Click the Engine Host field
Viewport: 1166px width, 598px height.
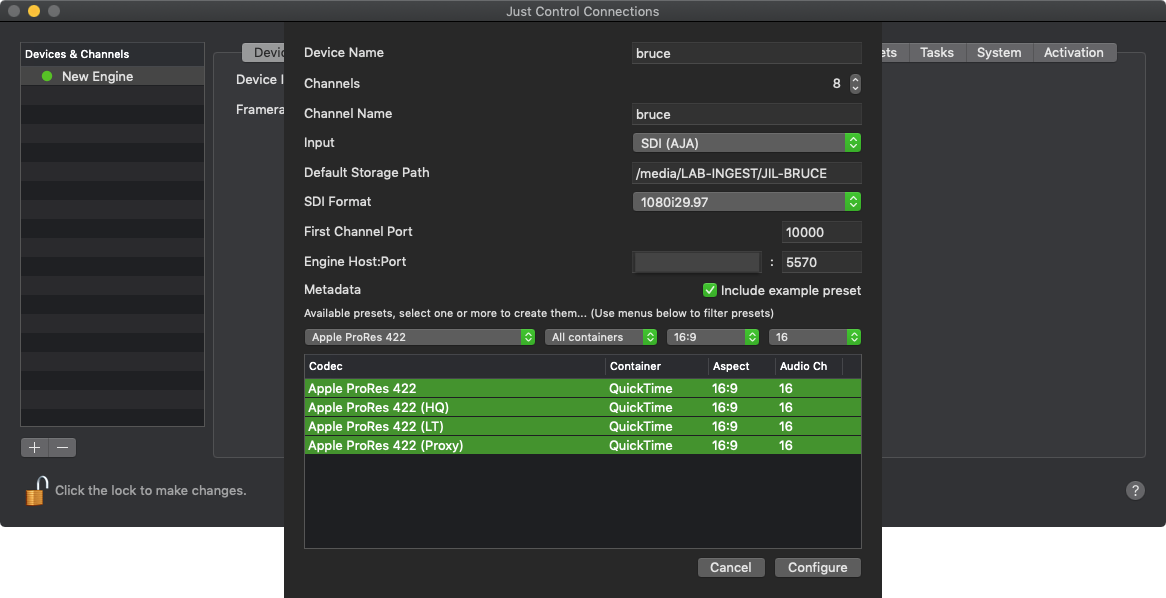697,262
